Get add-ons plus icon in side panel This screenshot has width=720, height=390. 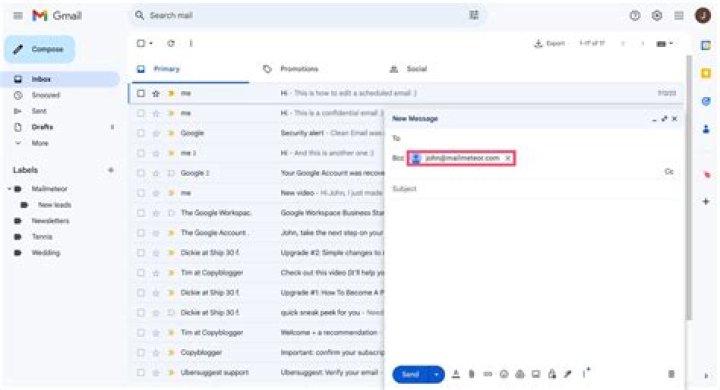706,201
